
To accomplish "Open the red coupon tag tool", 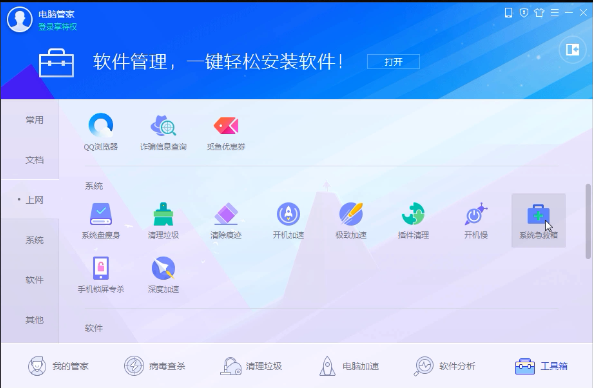I will [x=226, y=131].
